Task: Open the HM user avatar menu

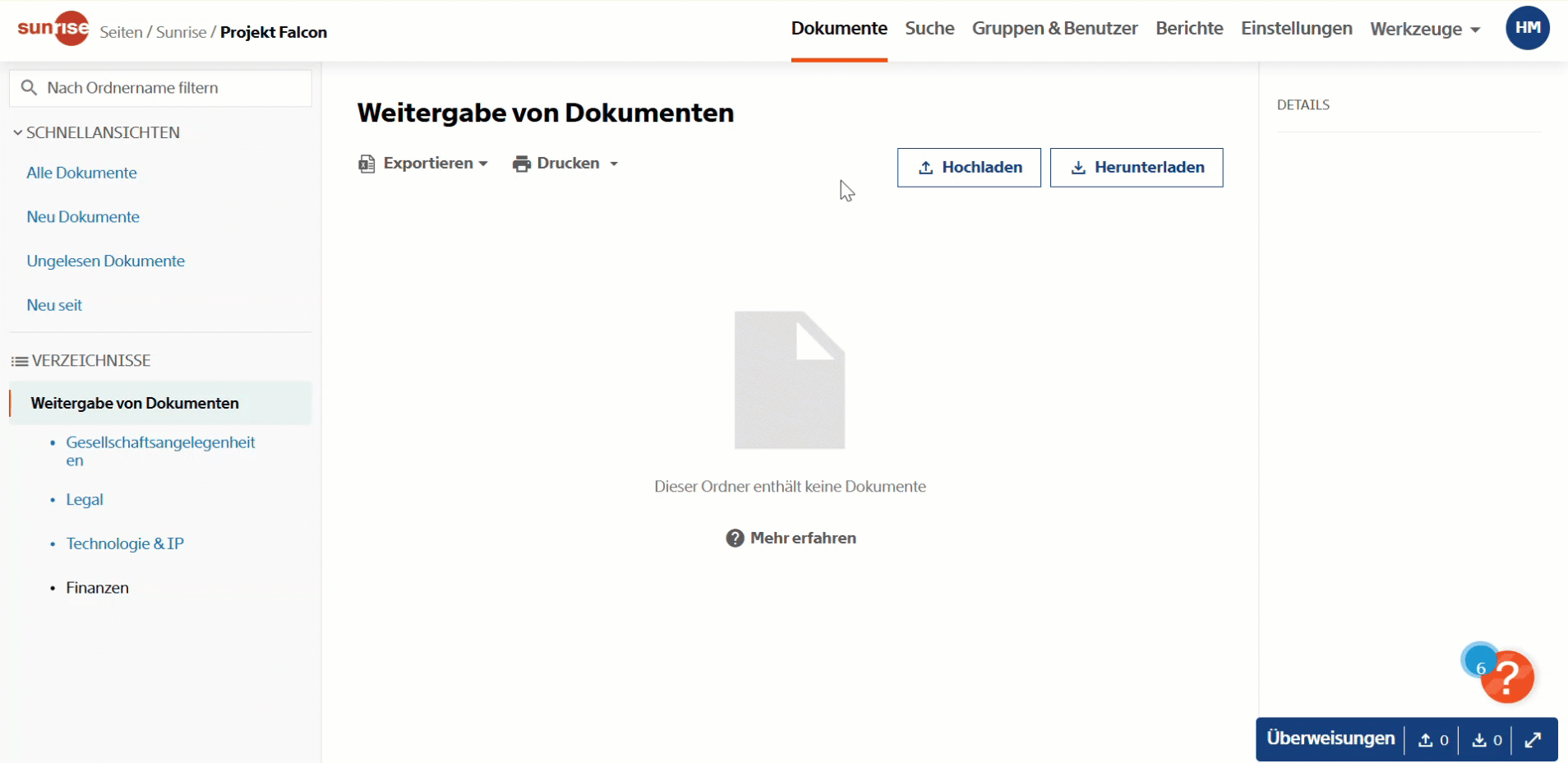Action: [x=1528, y=28]
